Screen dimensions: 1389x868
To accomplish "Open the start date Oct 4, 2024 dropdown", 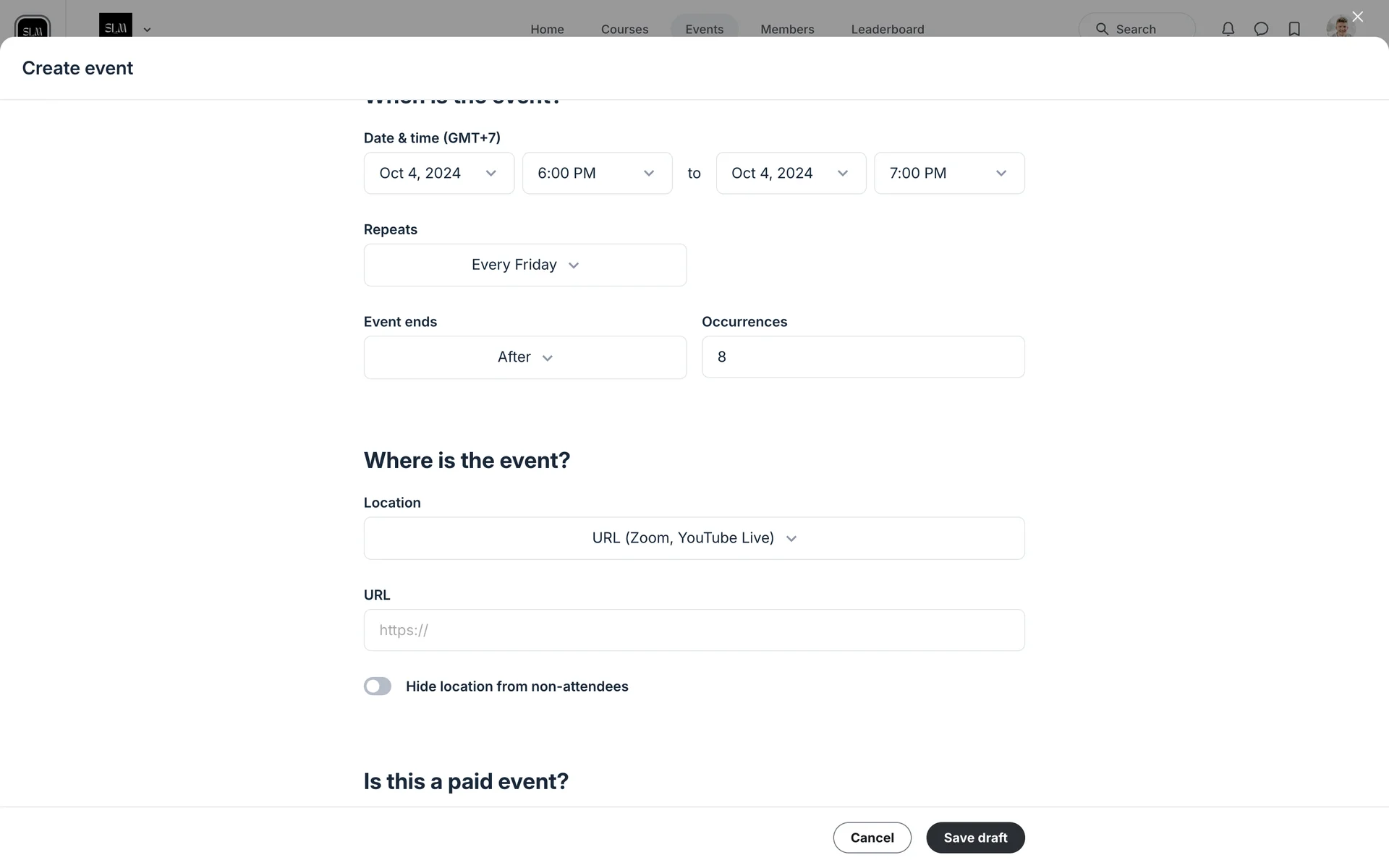I will (x=438, y=174).
